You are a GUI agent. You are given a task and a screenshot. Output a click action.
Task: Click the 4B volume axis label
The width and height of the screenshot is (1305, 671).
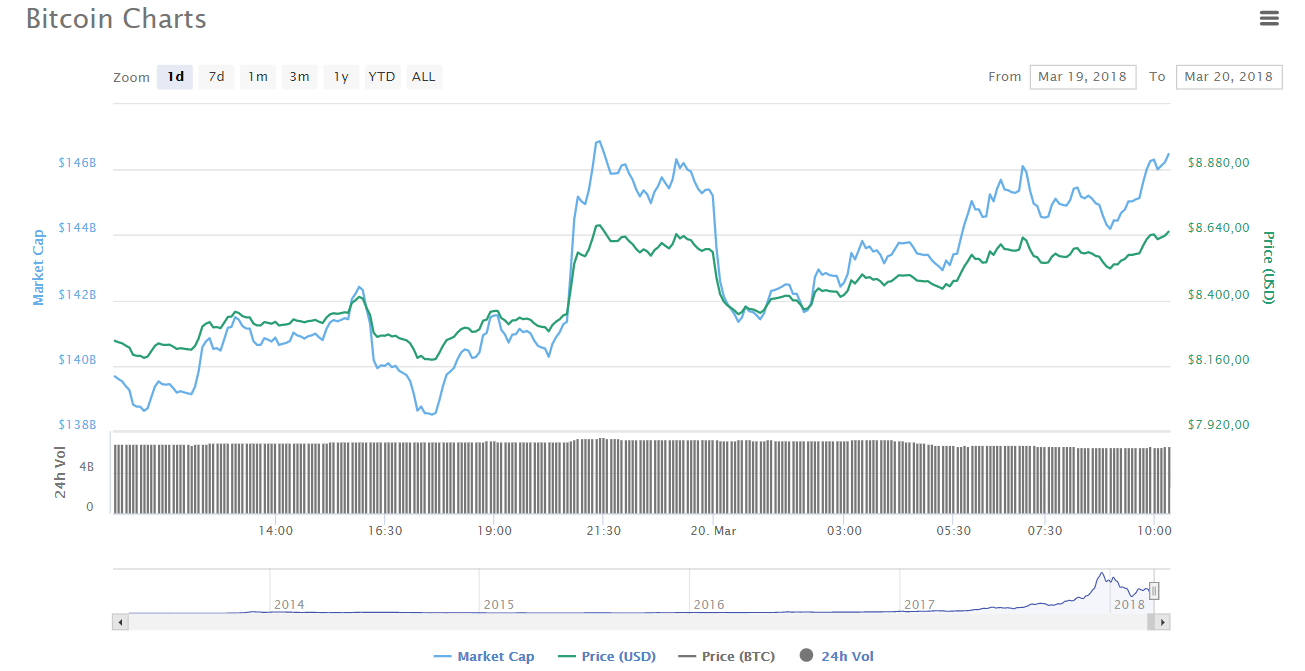(x=87, y=466)
